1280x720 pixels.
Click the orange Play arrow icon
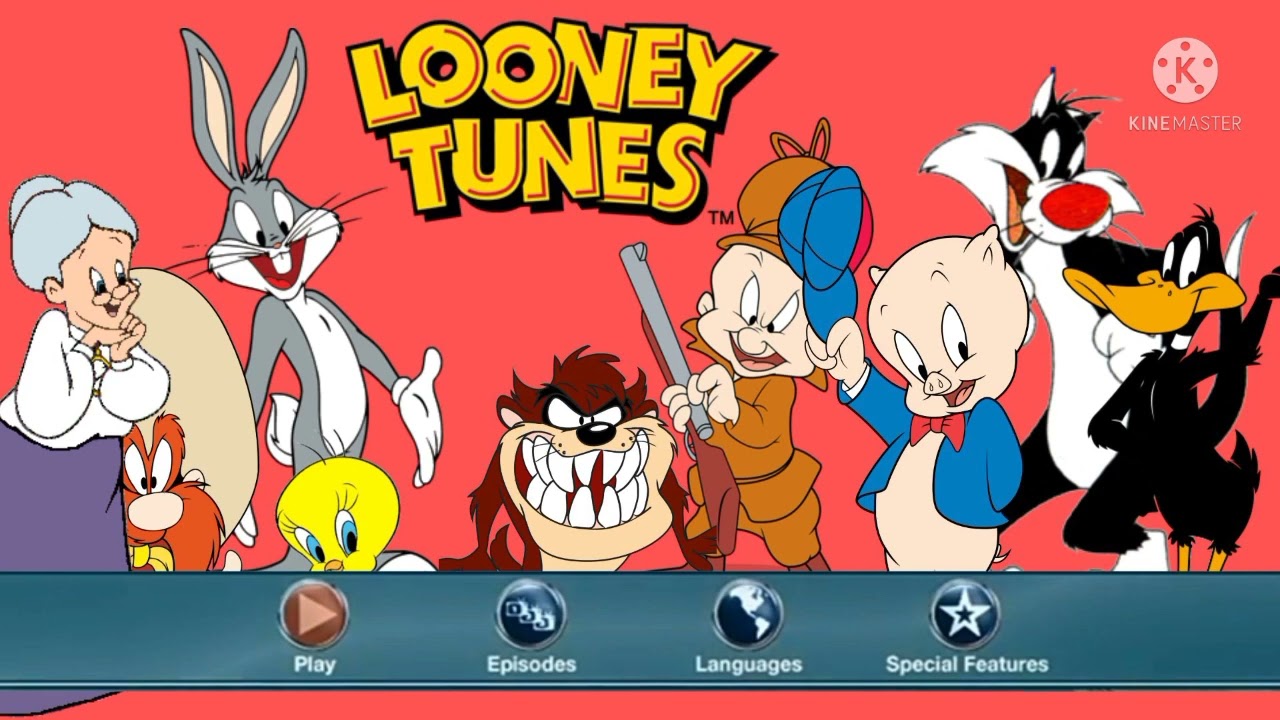pyautogui.click(x=314, y=614)
